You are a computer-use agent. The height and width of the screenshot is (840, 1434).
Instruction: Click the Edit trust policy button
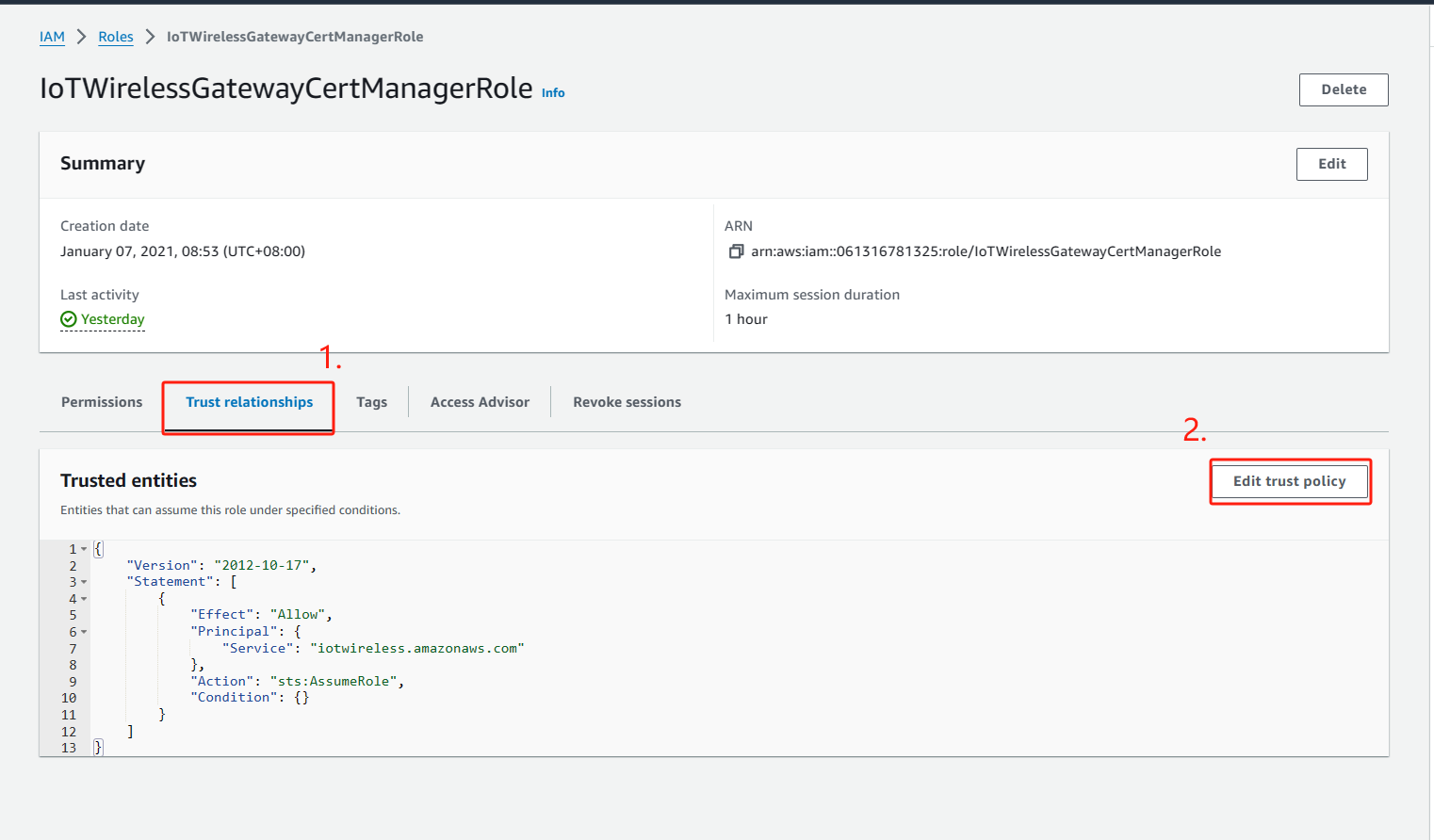1290,481
